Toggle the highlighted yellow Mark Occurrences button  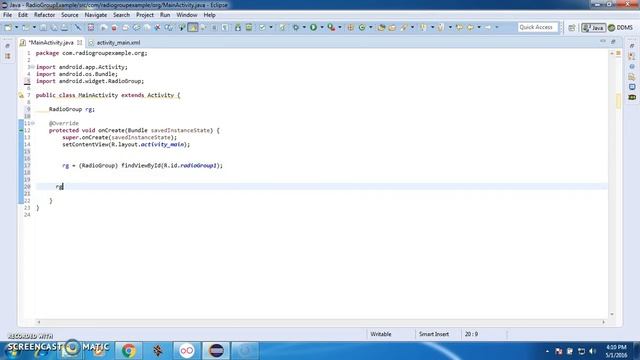pyautogui.click(x=193, y=27)
